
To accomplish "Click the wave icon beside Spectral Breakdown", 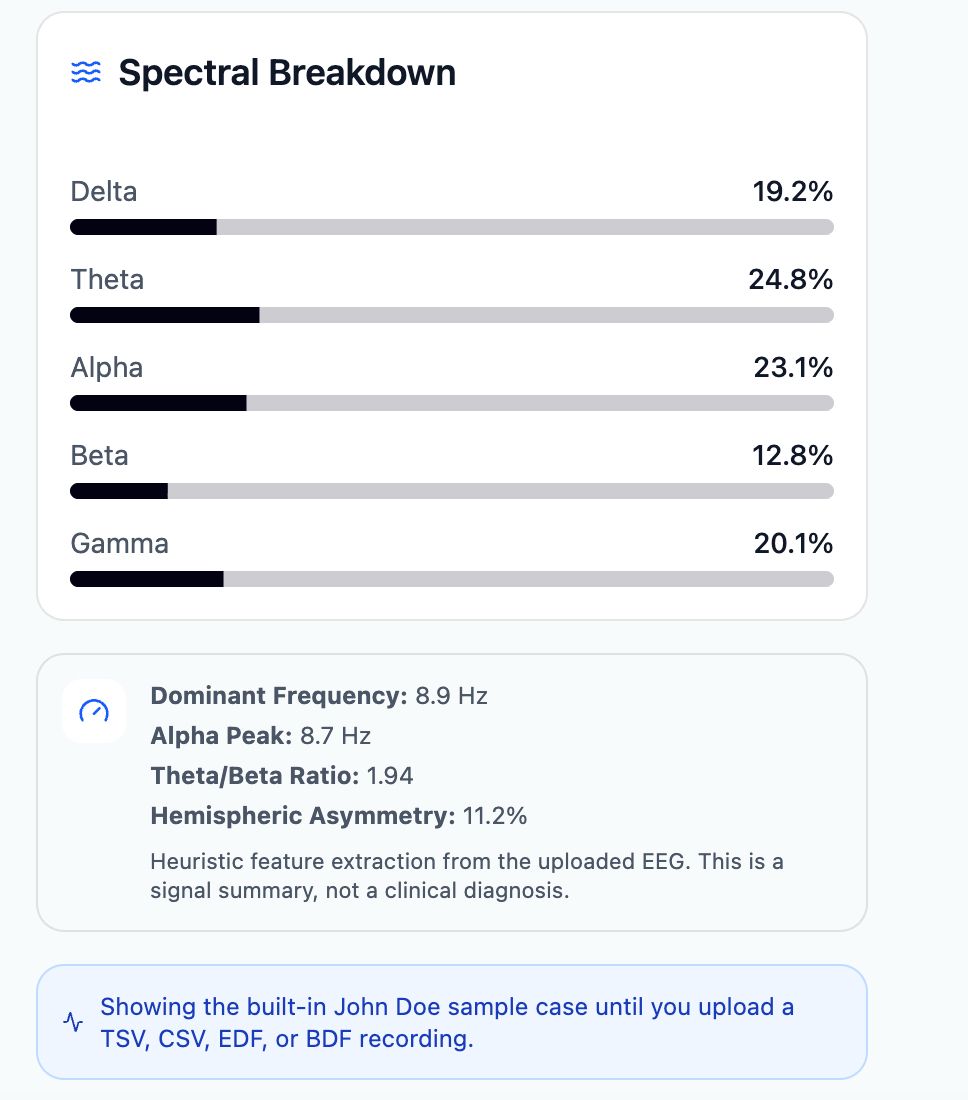I will [86, 72].
